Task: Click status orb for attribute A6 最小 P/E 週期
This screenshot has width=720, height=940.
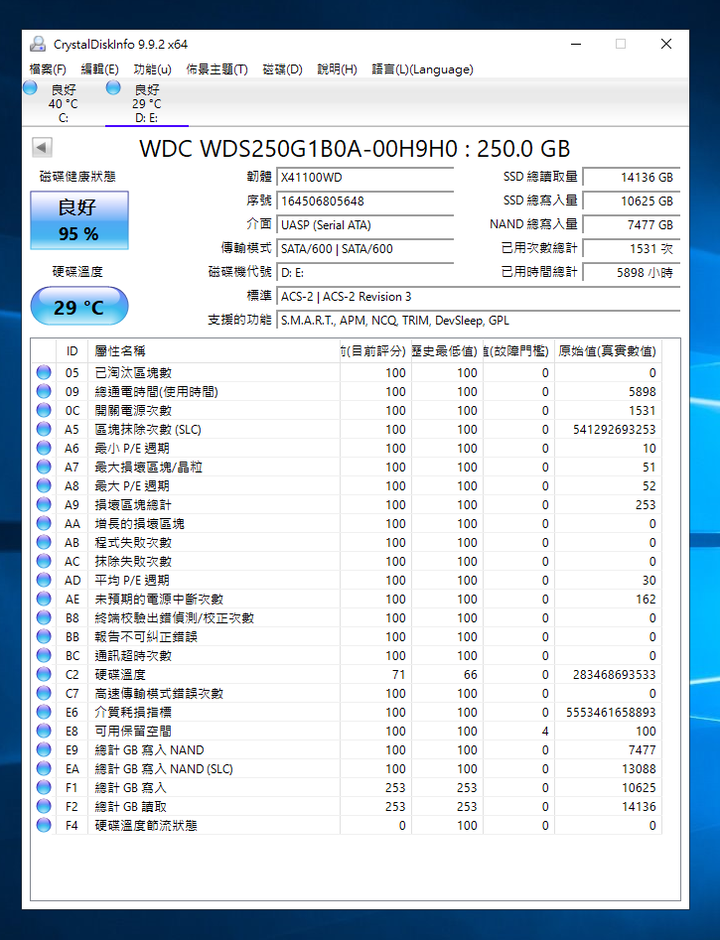Action: [44, 448]
